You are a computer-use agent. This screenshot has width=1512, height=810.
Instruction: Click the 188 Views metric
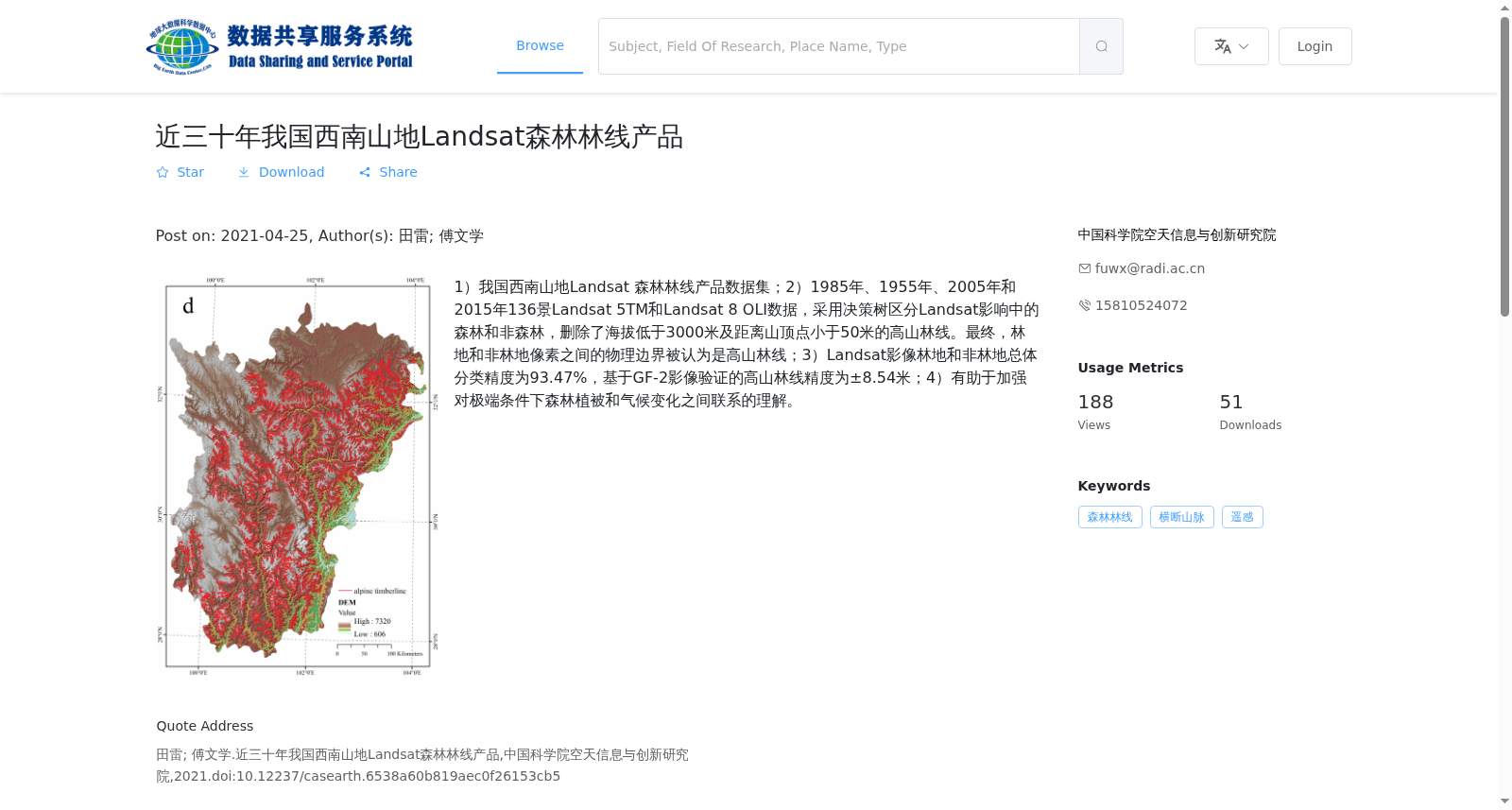(1096, 412)
